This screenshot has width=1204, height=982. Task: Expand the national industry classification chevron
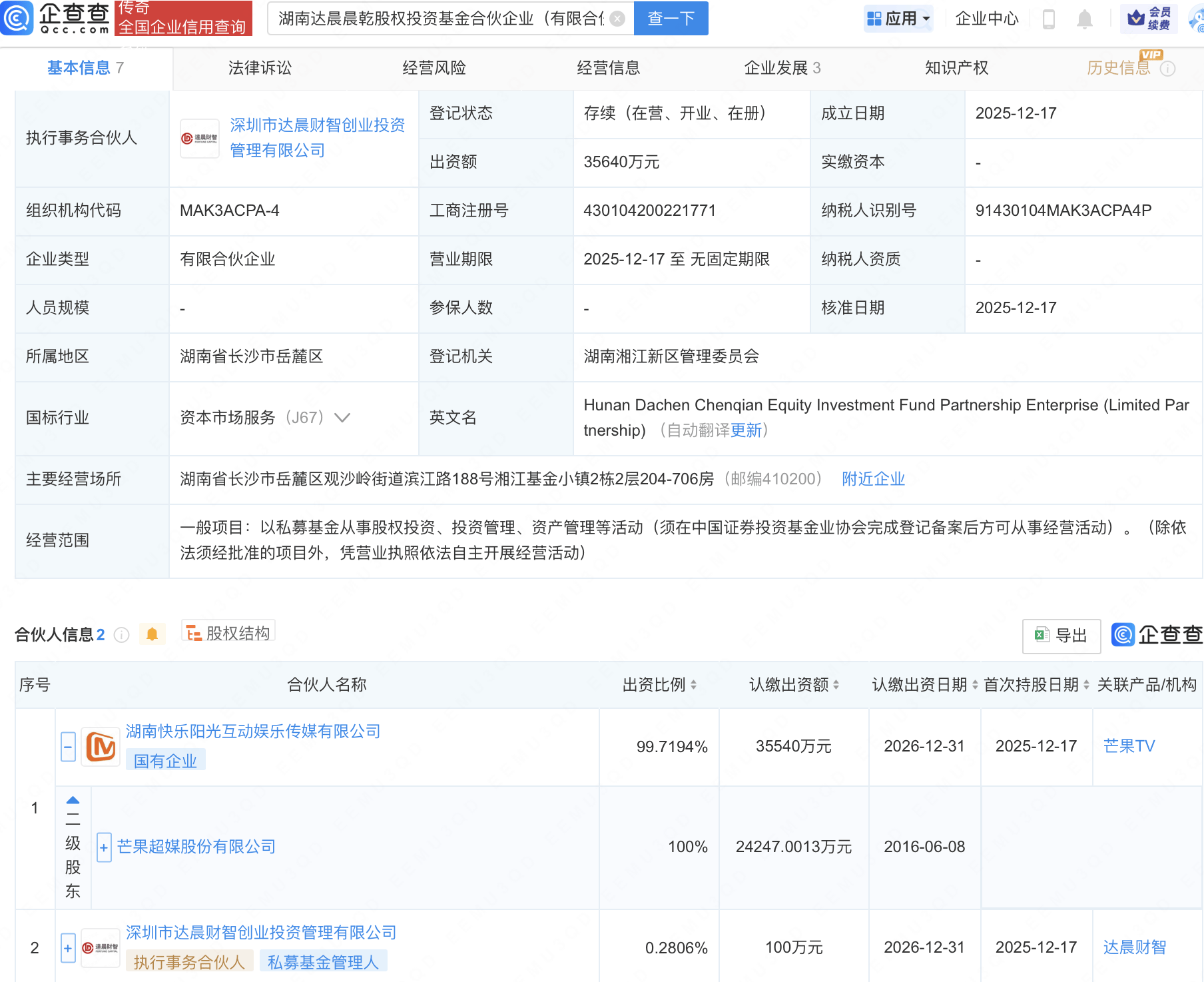point(342,418)
